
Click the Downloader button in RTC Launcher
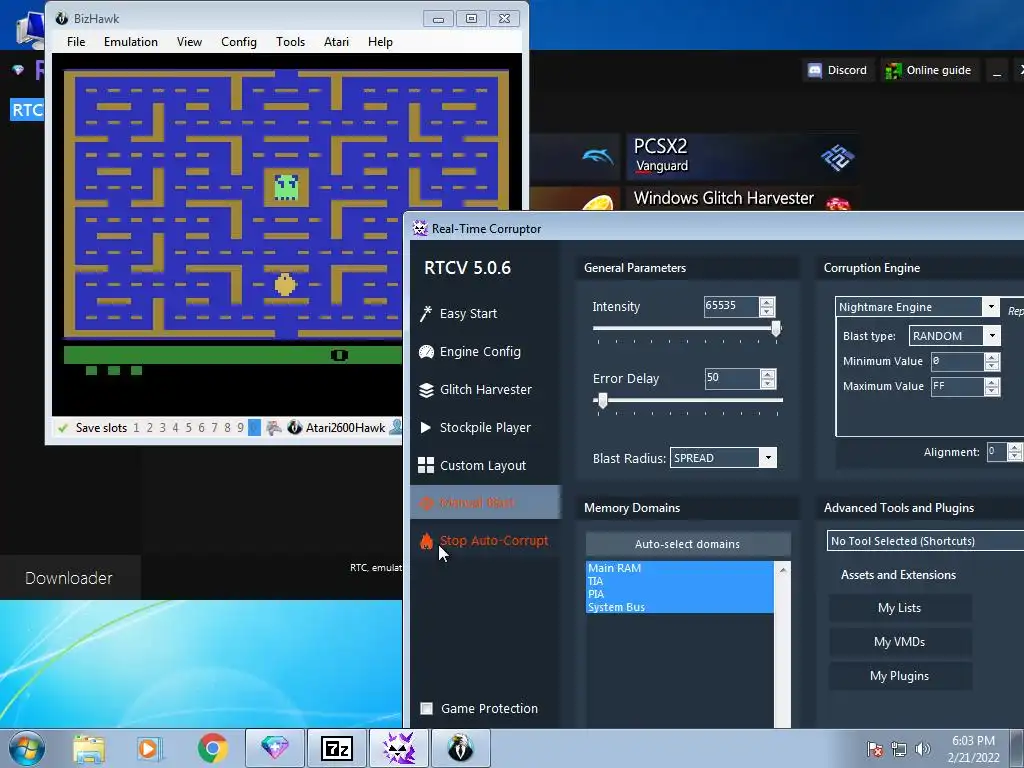click(69, 578)
